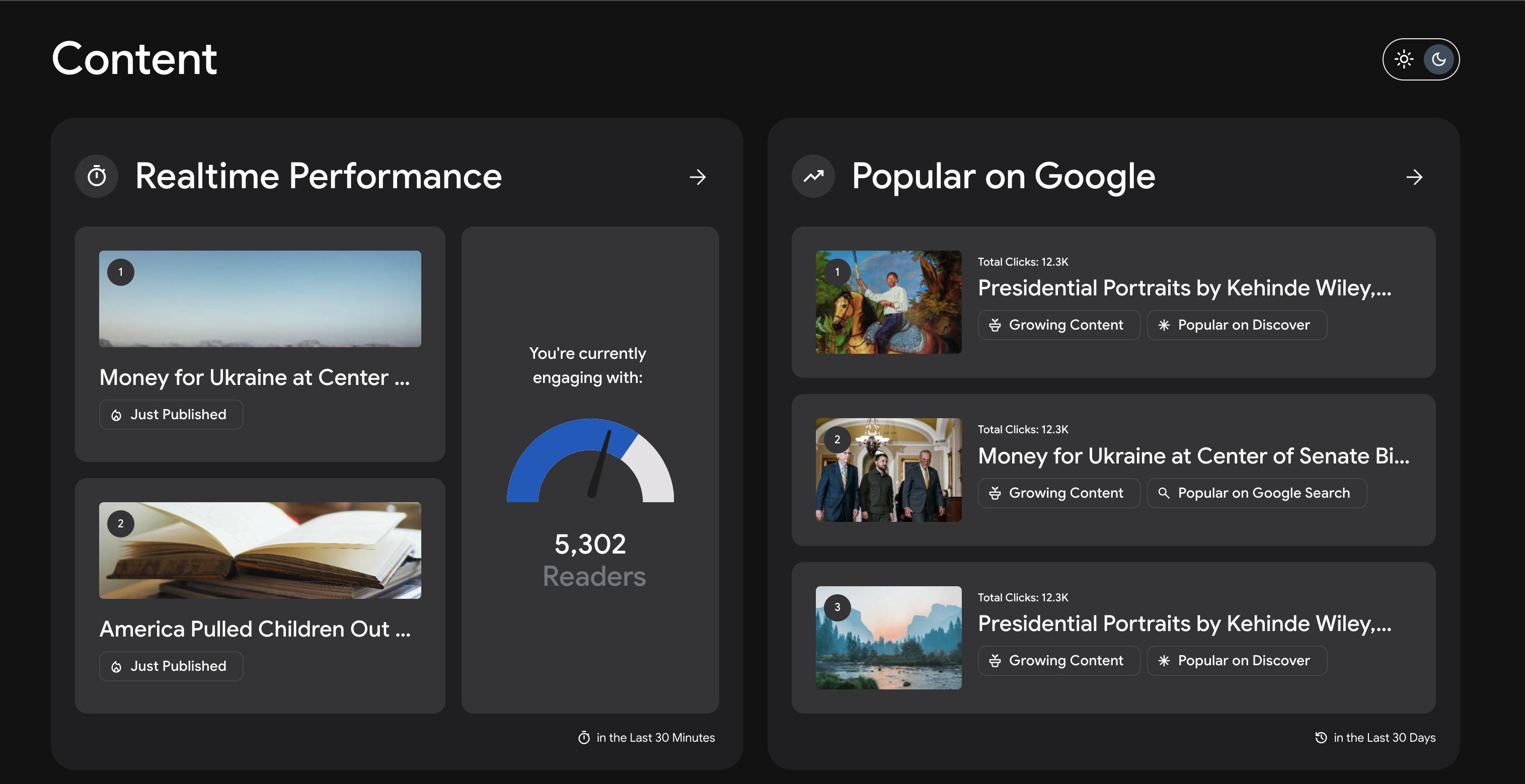Click Total Clicks 12.3K on third popular item

click(x=1023, y=598)
